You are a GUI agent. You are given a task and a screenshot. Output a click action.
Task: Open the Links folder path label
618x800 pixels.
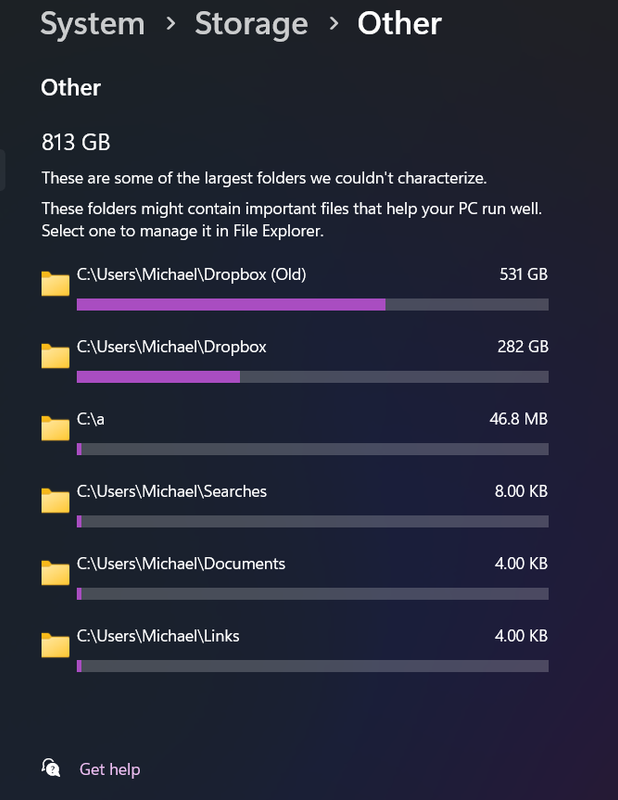coord(158,635)
